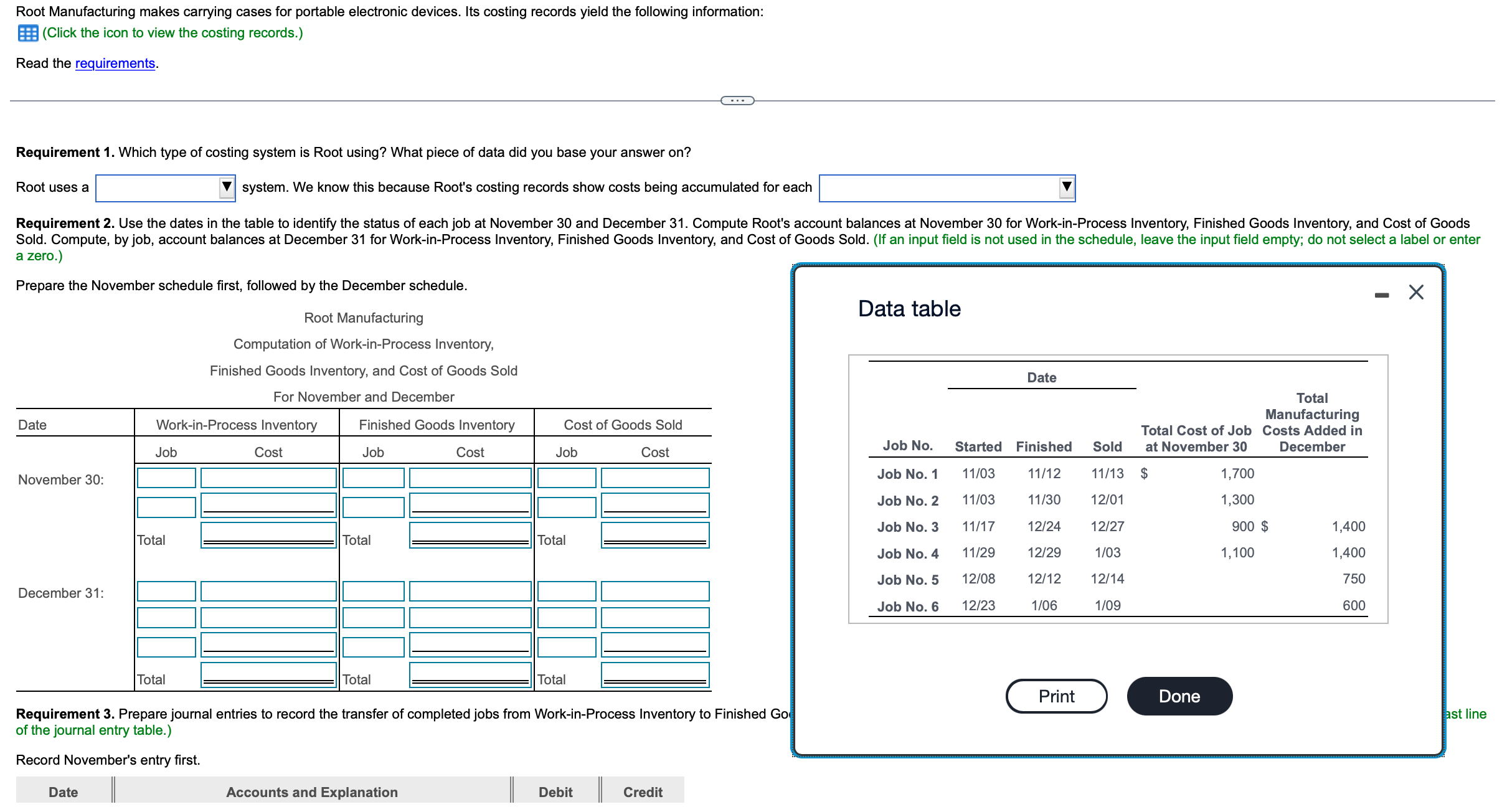Open the requirements link

[115, 63]
